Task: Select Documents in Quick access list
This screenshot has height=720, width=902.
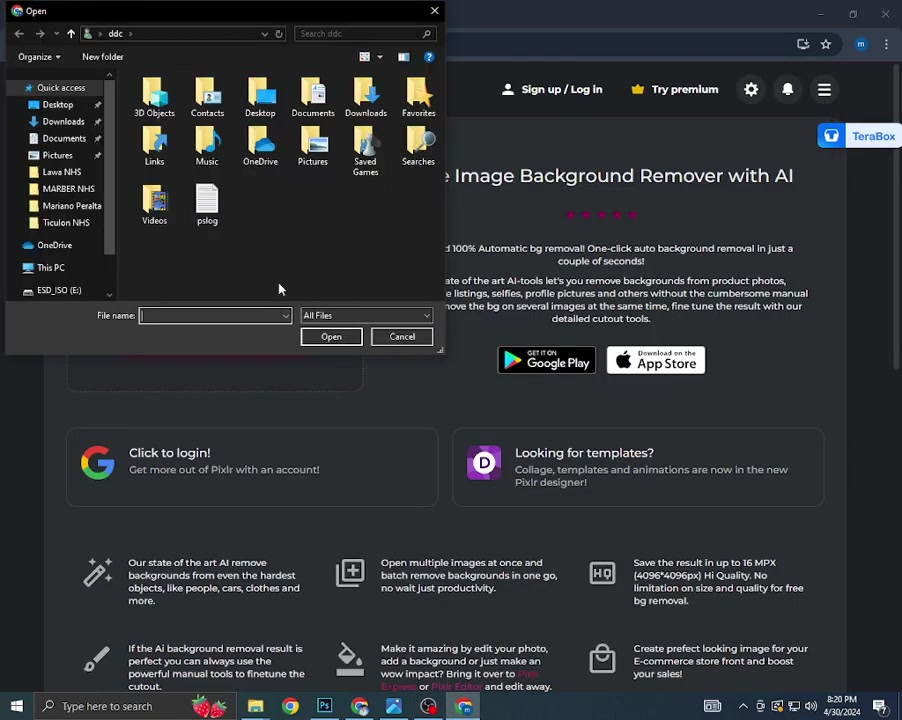Action: (64, 139)
